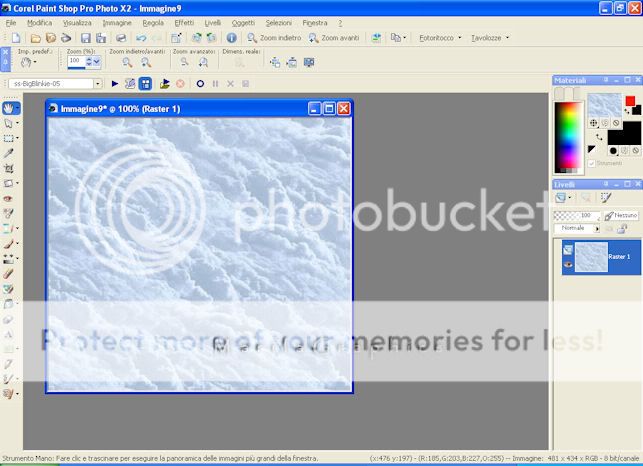Open foreground material style dropdown
The height and width of the screenshot is (466, 643).
pos(593,123)
